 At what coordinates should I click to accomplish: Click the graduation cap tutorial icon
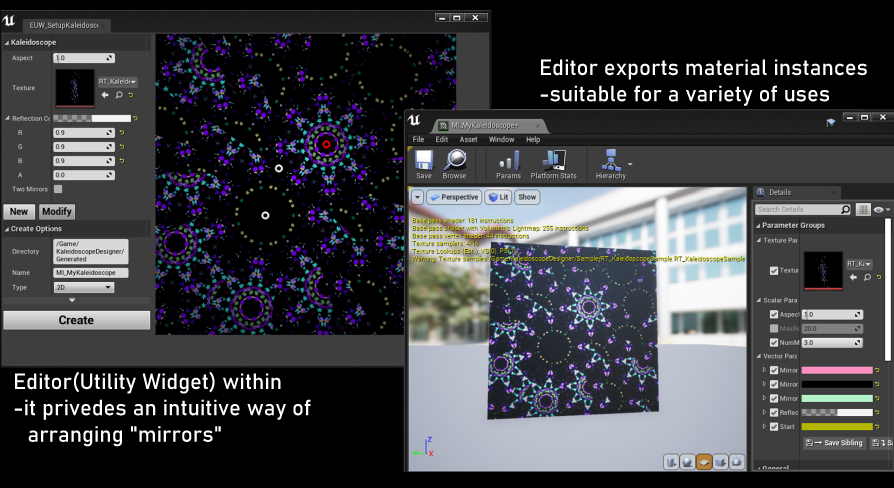(831, 122)
